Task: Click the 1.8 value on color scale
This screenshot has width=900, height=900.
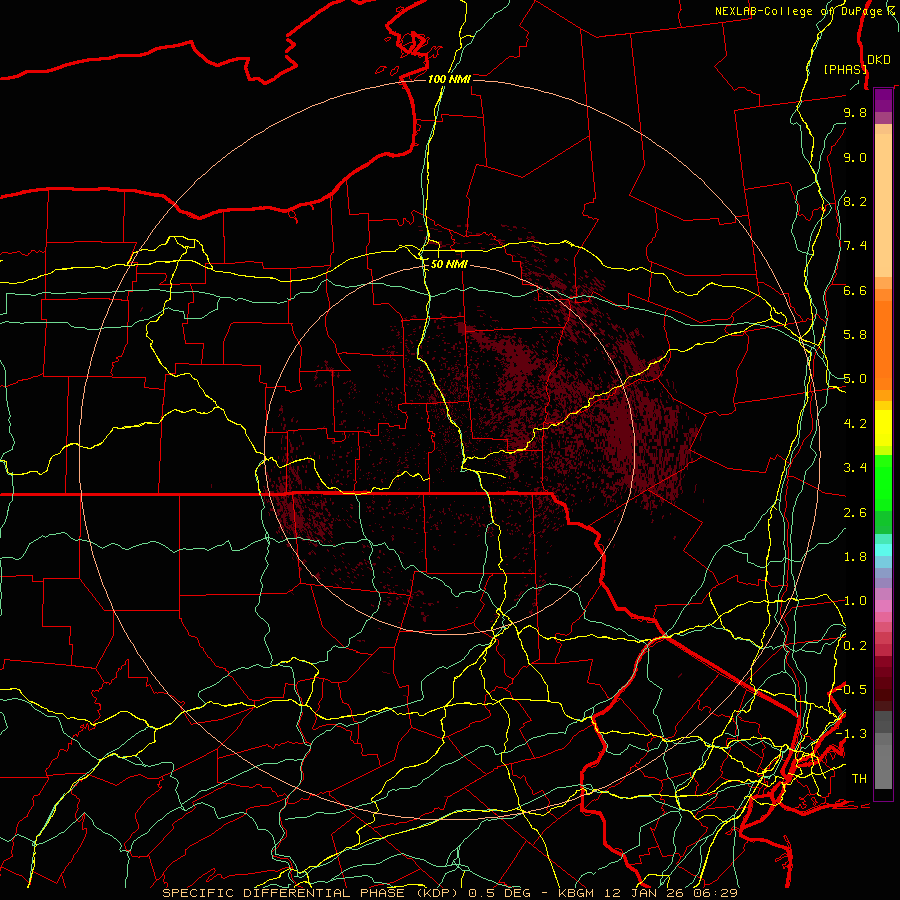Action: [x=855, y=557]
